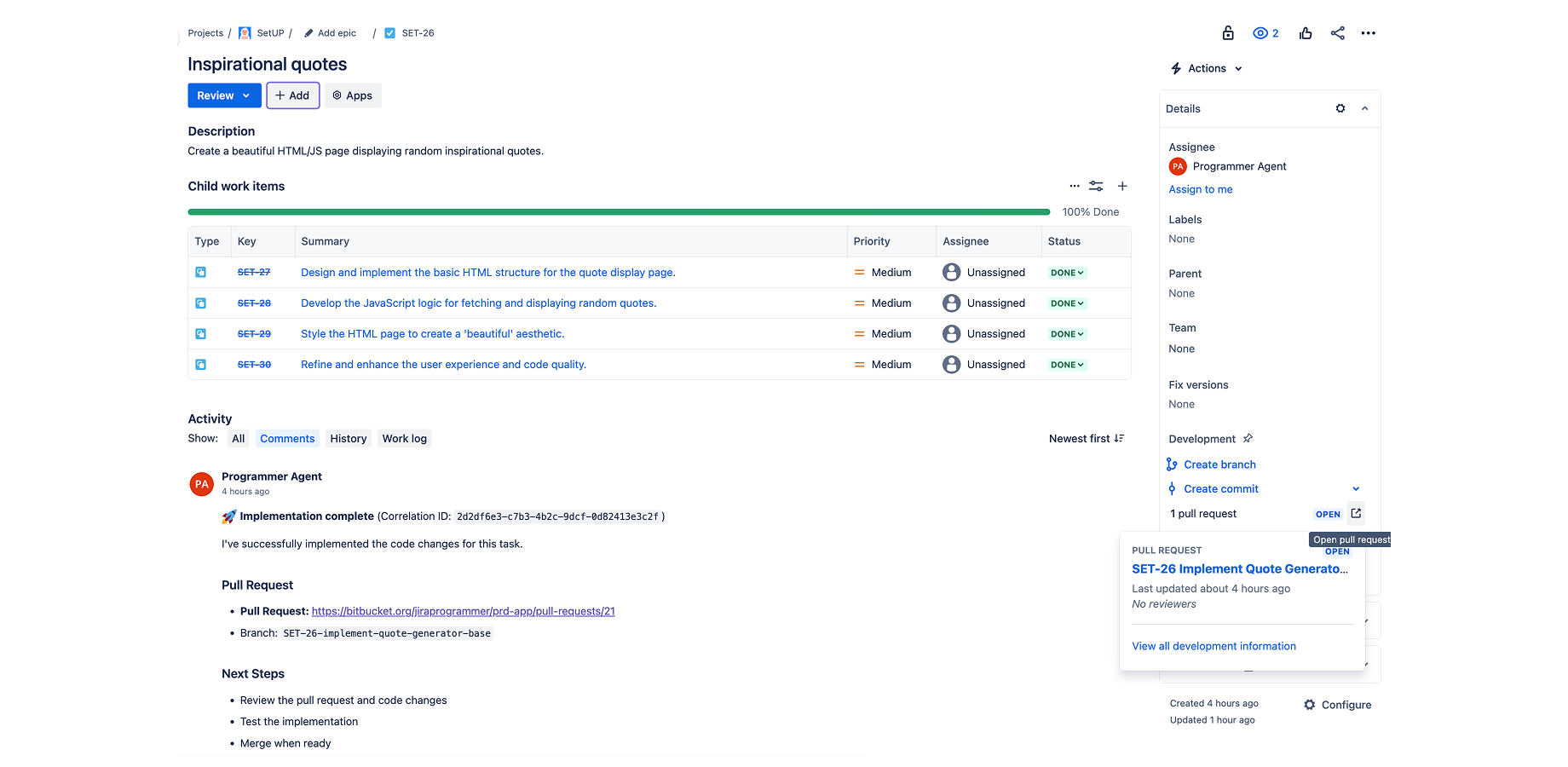Open pull request via external link icon
This screenshot has width=1568, height=767.
tap(1356, 514)
